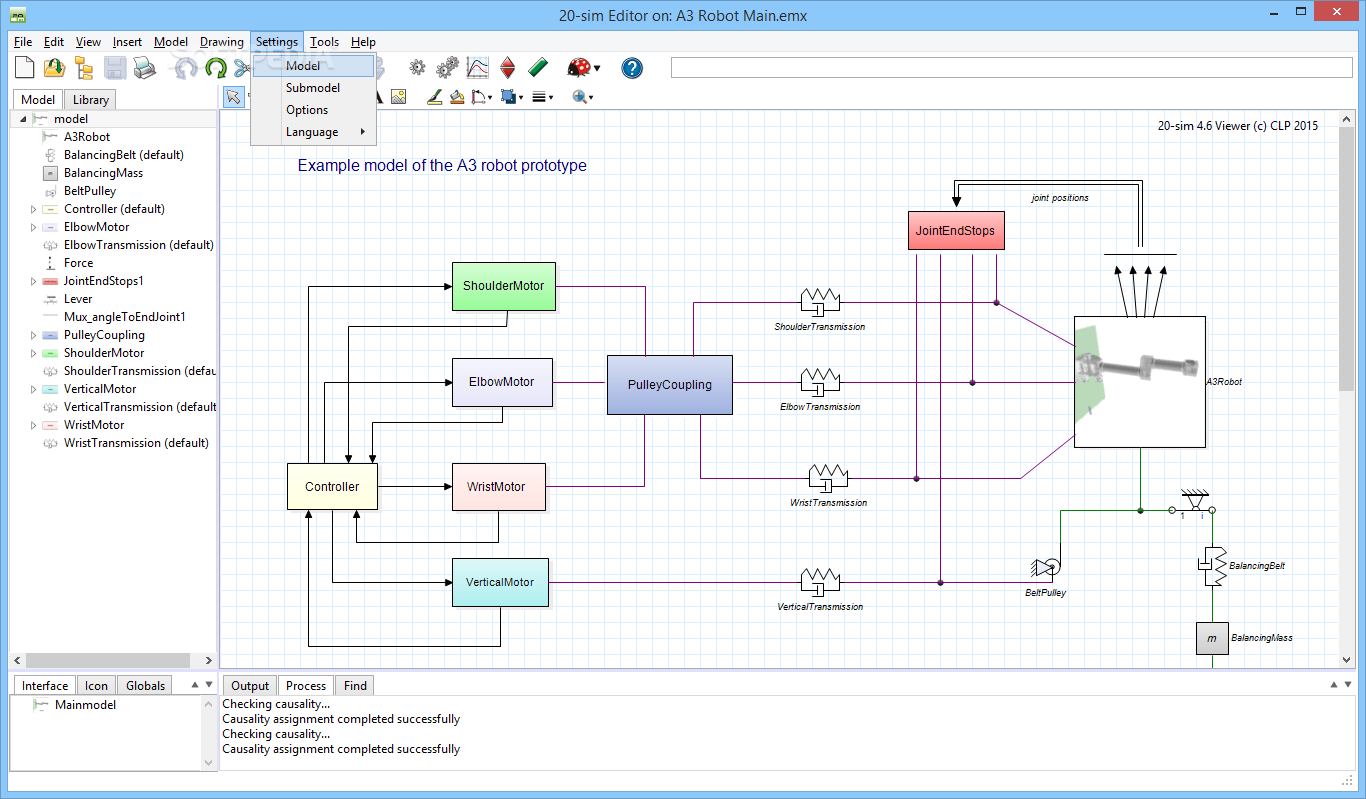
Task: Open the Insert menu
Action: click(x=127, y=42)
